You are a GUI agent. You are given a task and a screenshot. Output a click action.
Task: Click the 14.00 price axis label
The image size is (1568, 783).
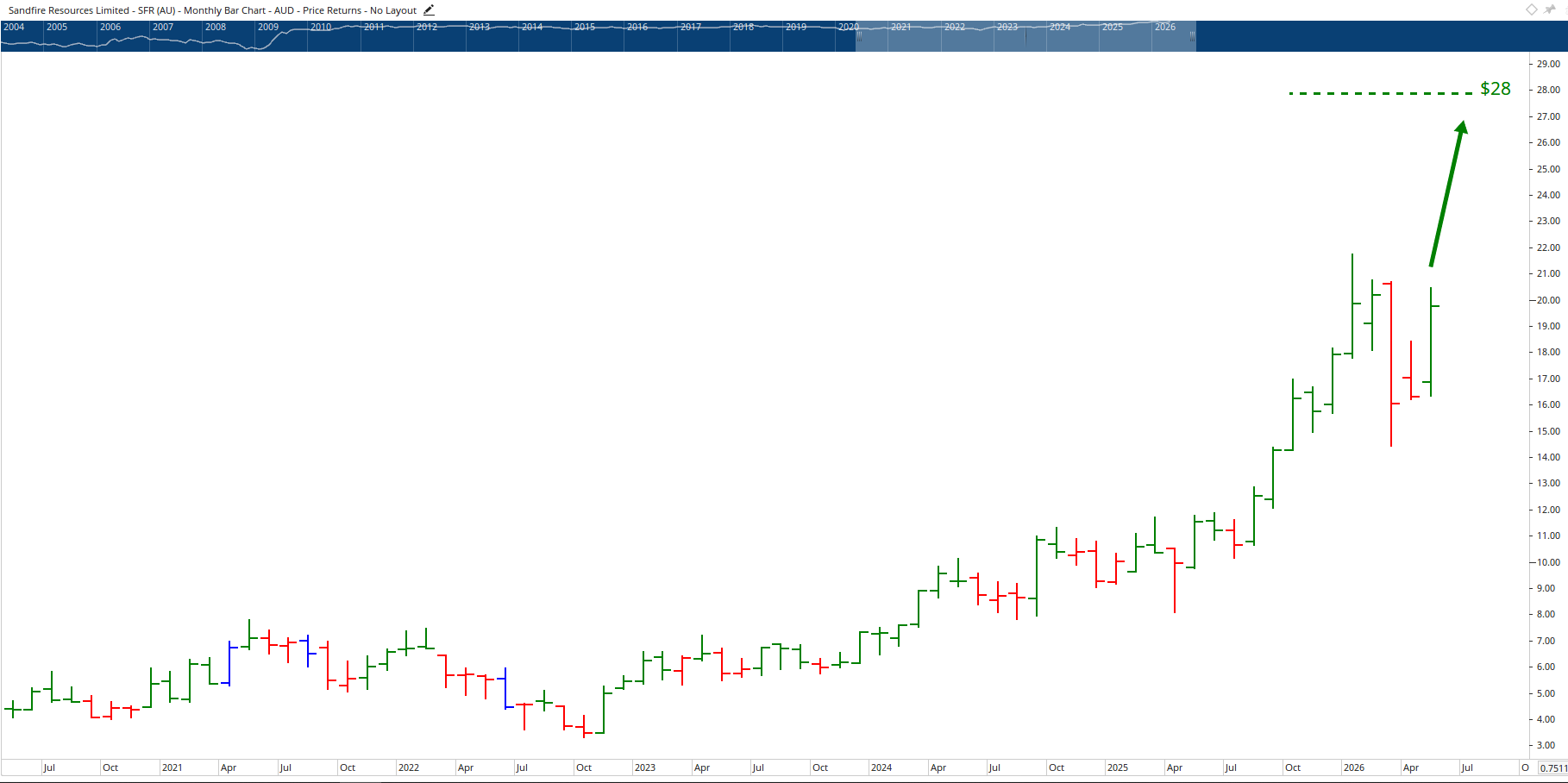tap(1548, 457)
